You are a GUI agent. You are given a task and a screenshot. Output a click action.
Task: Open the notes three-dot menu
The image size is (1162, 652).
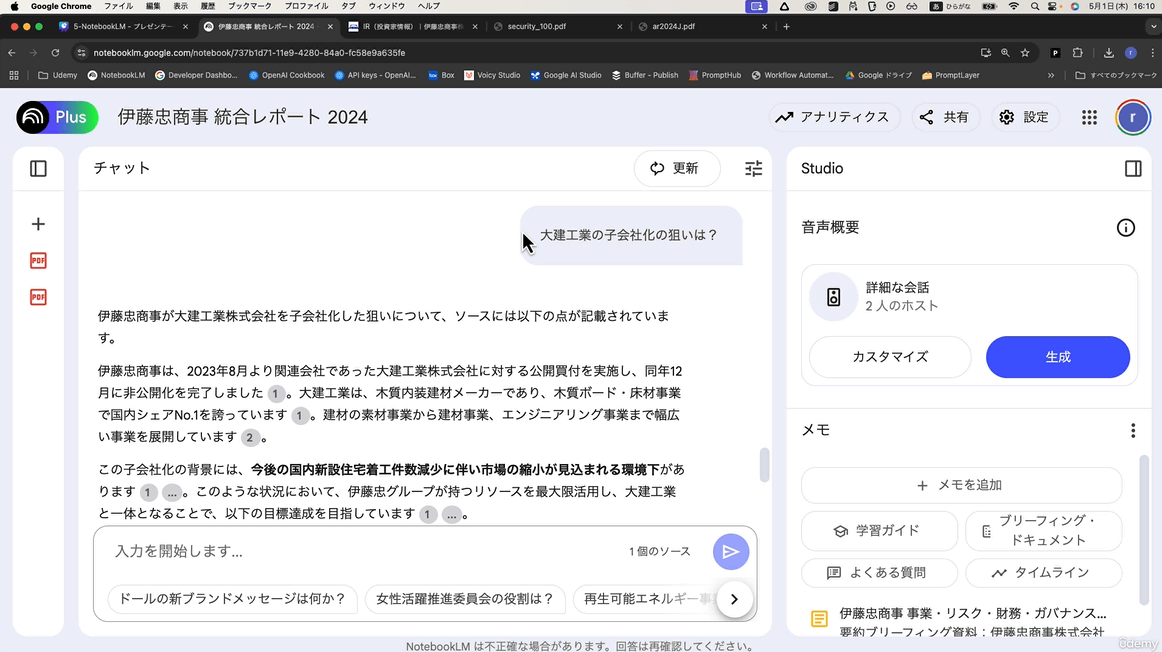point(1132,431)
